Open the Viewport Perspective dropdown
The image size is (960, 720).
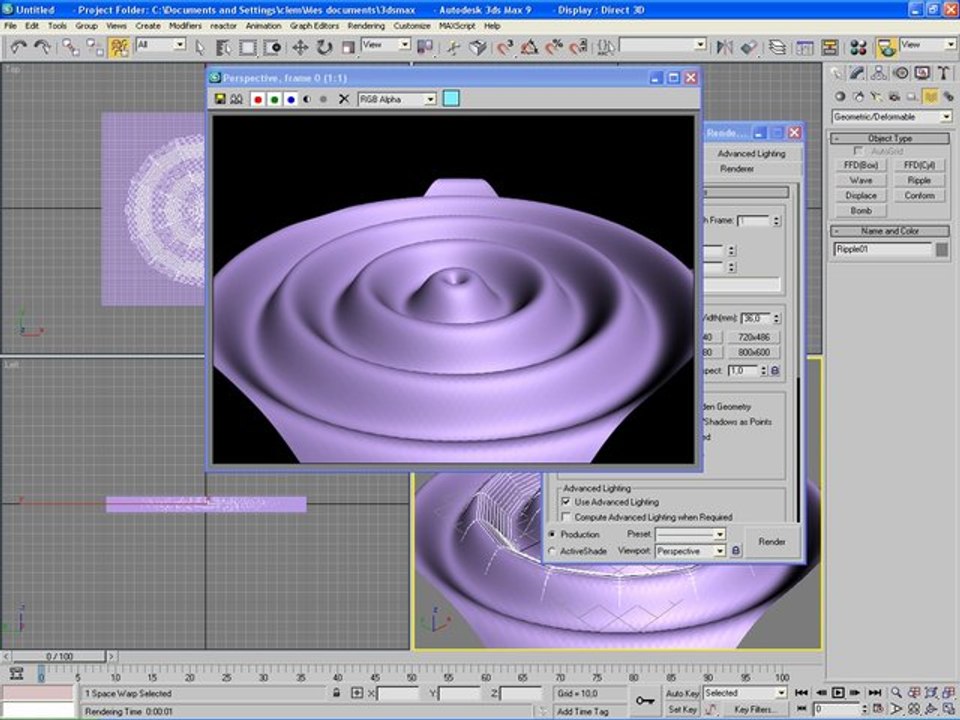pyautogui.click(x=690, y=551)
